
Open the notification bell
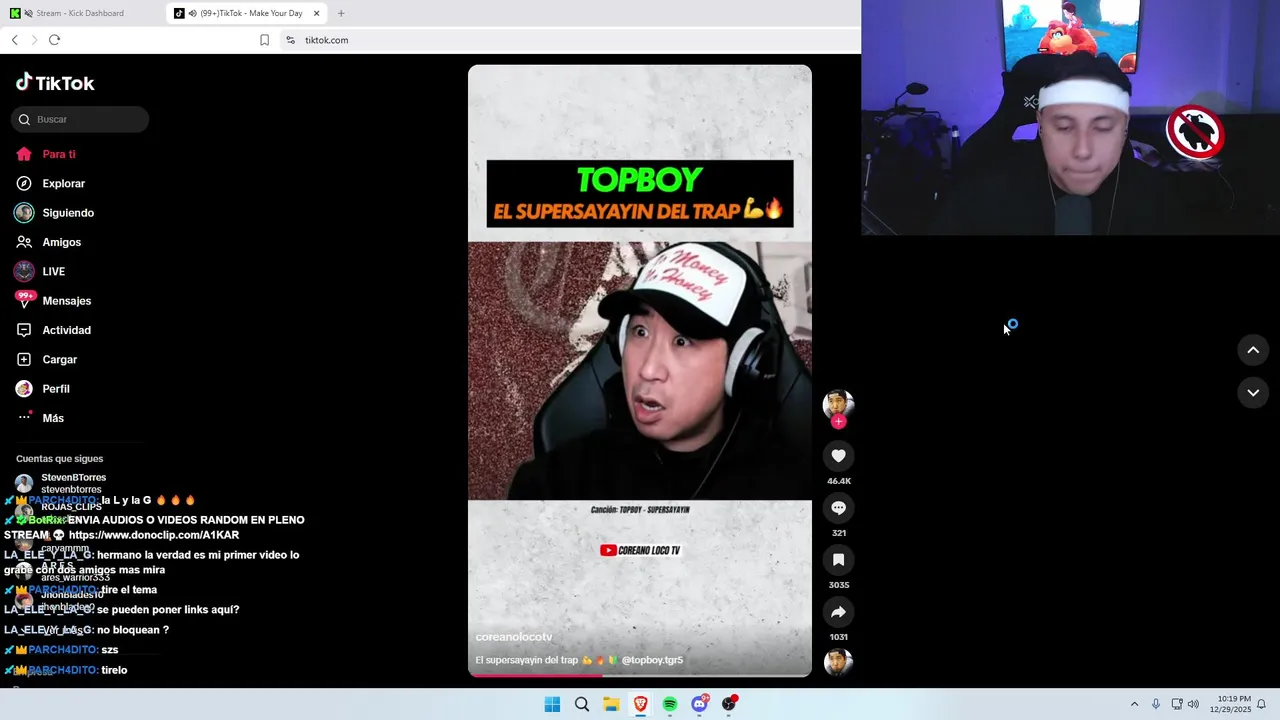tap(1261, 704)
